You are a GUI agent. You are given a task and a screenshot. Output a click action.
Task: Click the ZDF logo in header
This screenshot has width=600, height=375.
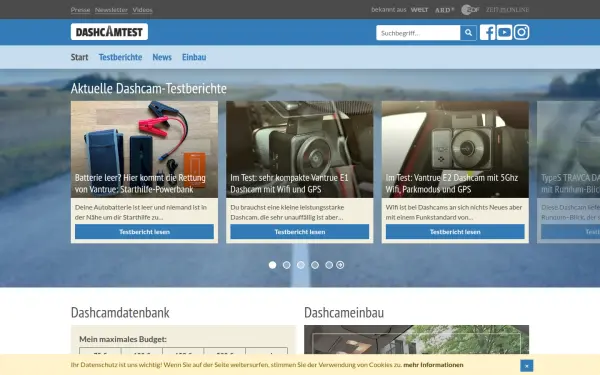(470, 10)
